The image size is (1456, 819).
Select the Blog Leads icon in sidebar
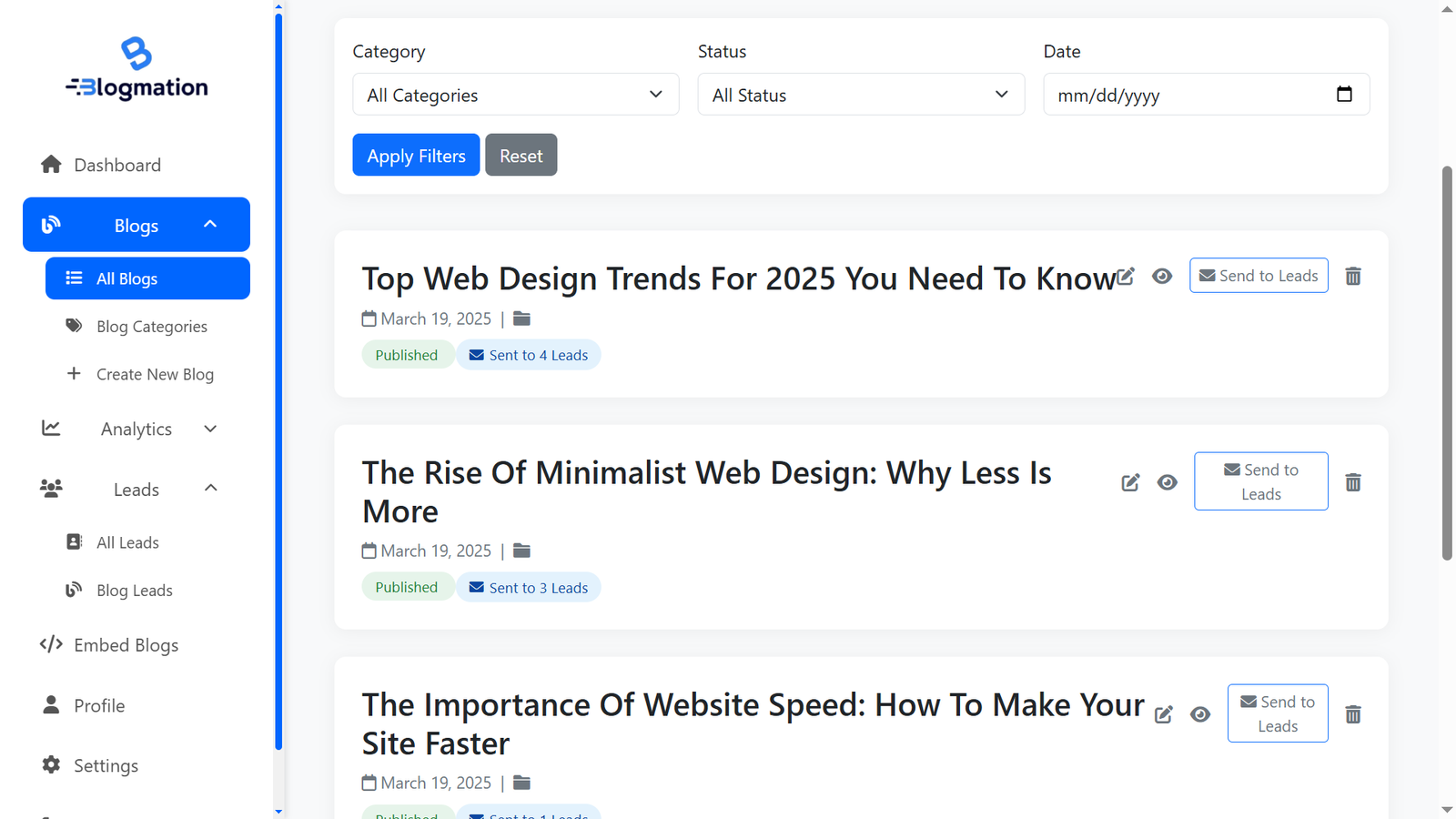[74, 589]
